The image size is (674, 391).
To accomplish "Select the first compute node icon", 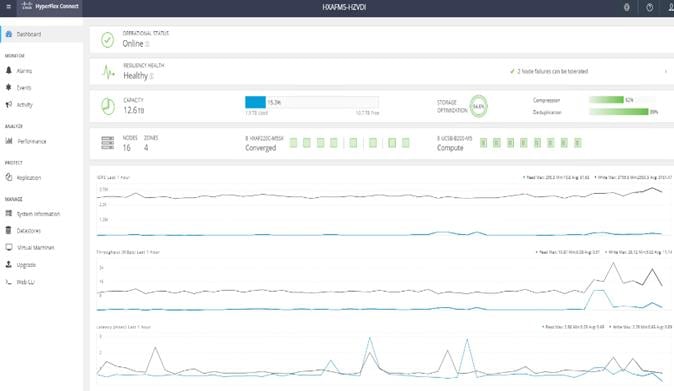I will [483, 143].
